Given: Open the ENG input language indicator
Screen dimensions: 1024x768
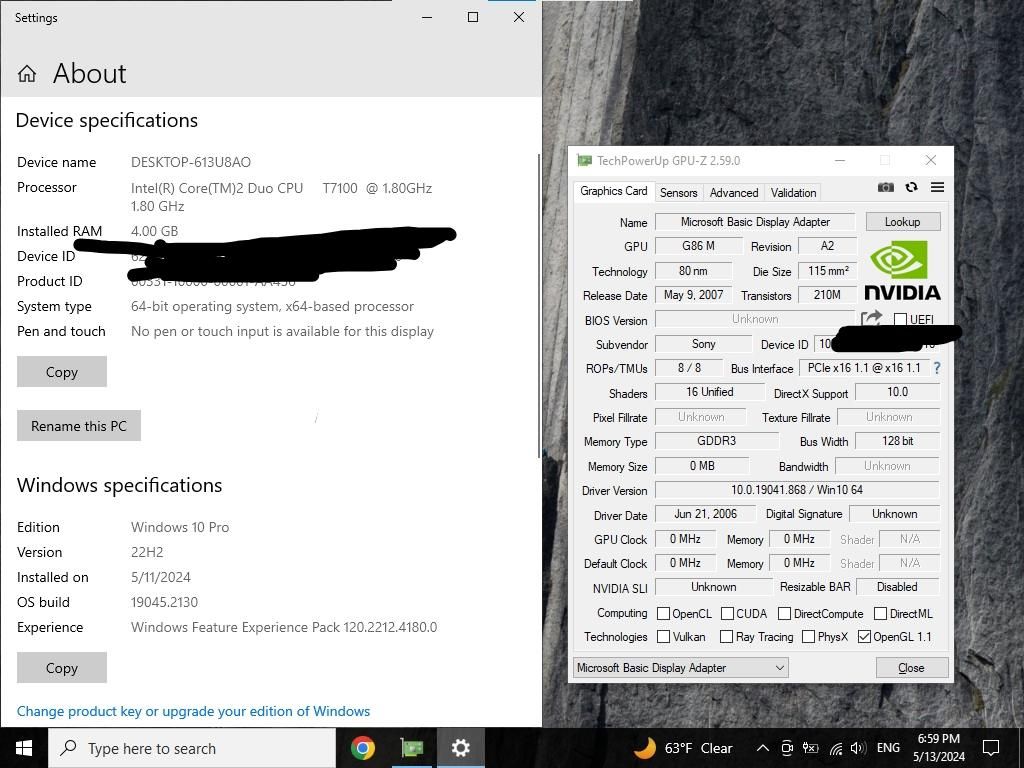Looking at the screenshot, I should coord(888,748).
